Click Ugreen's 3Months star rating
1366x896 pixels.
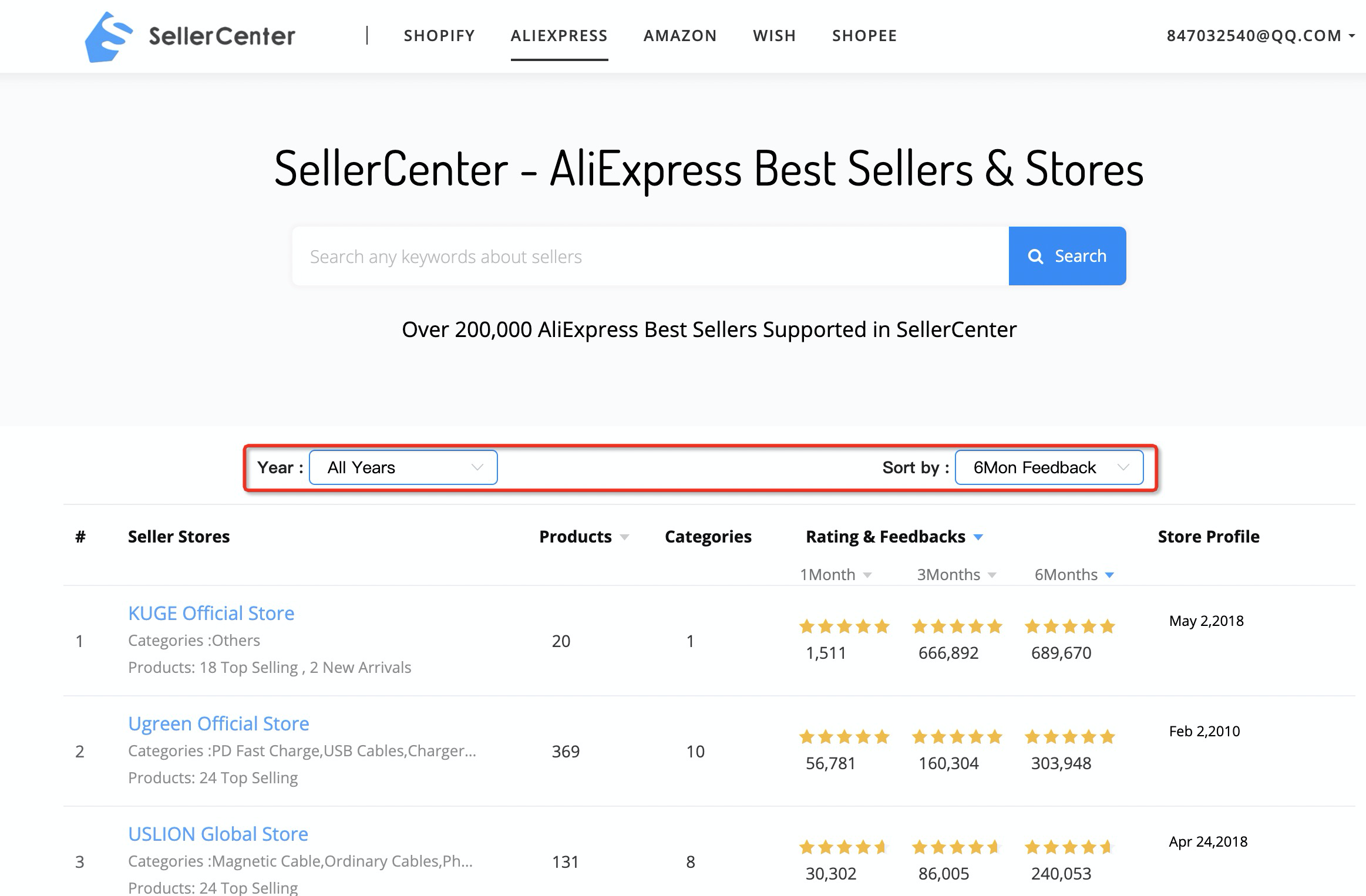(957, 737)
